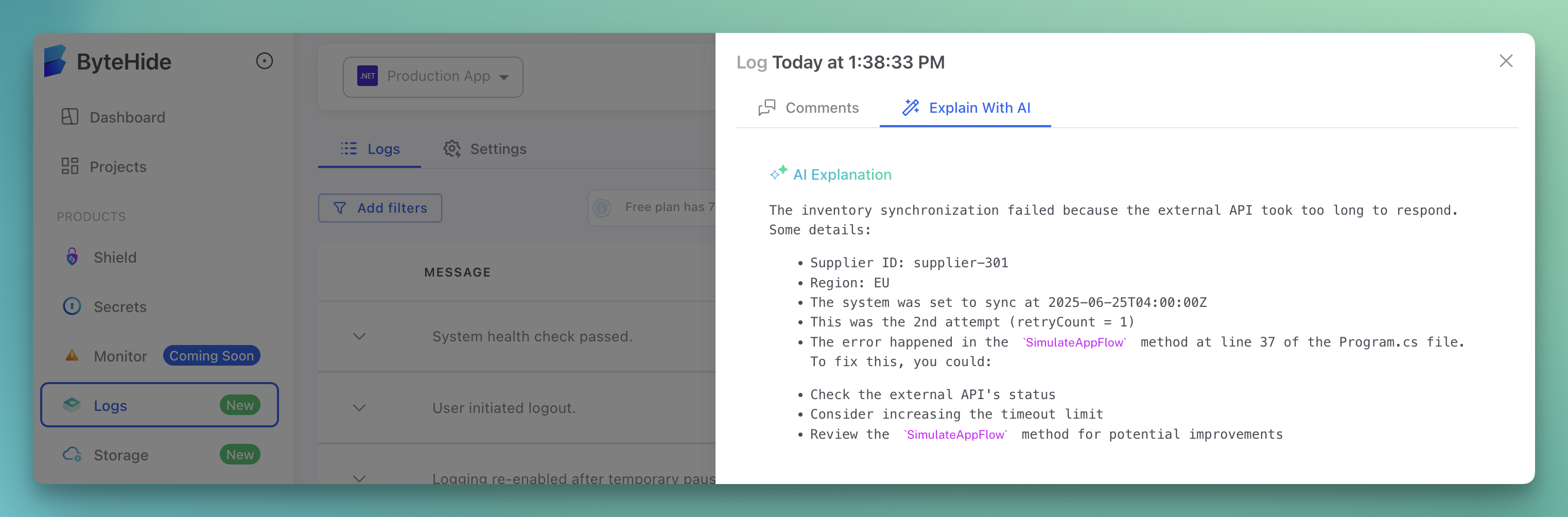Viewport: 1568px width, 517px height.
Task: Click the AI Explanation sparkle icon
Action: click(778, 174)
